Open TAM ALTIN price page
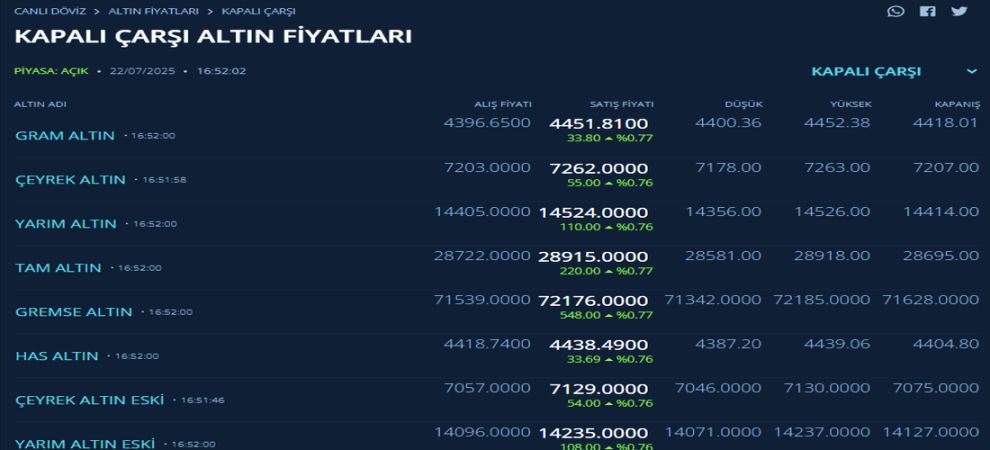Viewport: 990px width, 450px height. coord(58,268)
